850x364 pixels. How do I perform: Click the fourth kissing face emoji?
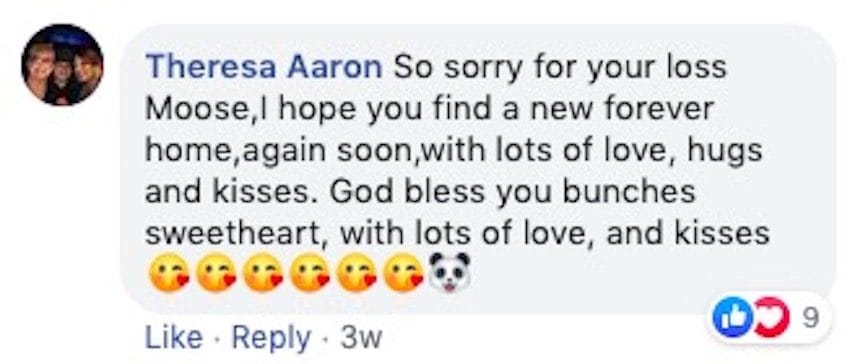coord(310,273)
